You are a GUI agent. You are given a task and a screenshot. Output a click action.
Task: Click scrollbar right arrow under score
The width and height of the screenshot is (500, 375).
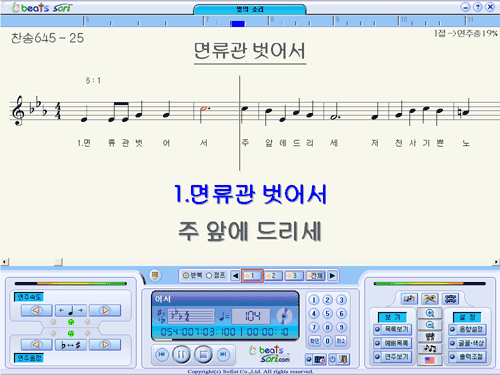click(x=496, y=262)
